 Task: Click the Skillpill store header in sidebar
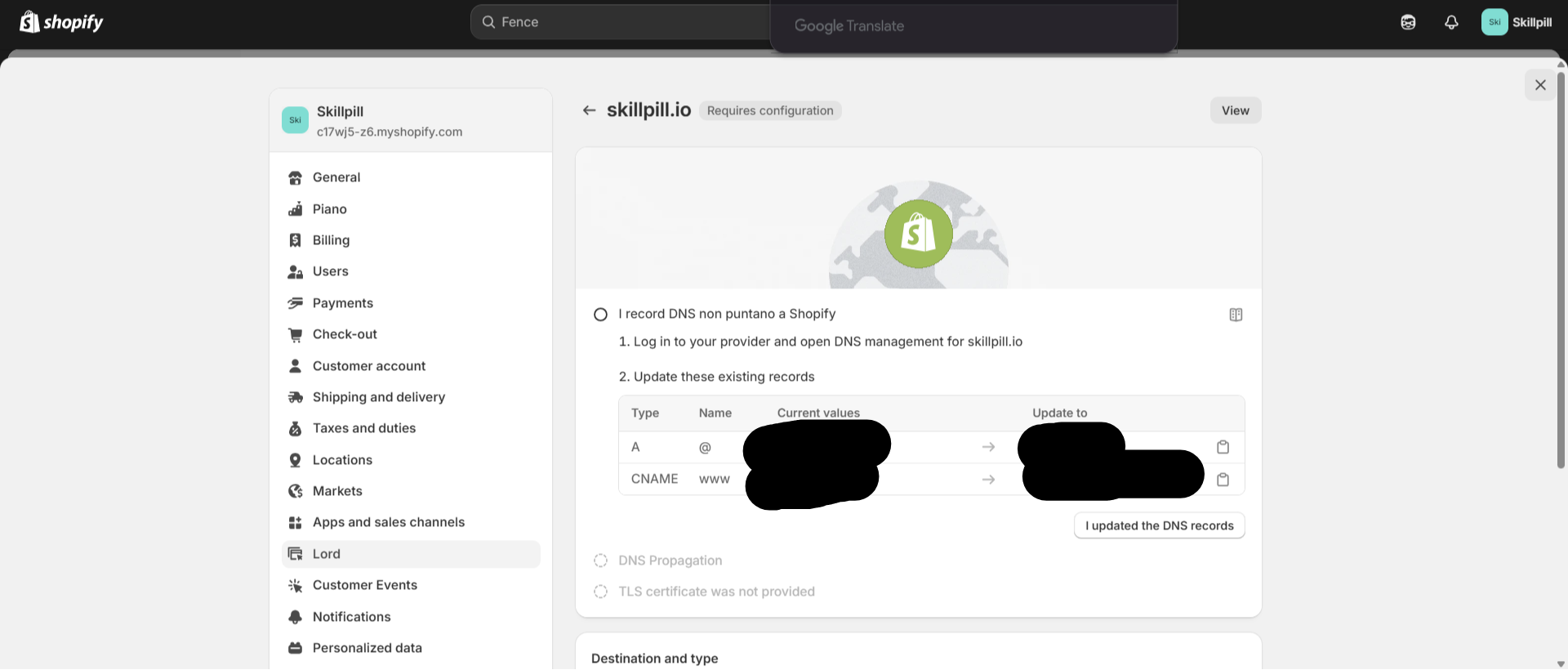(x=411, y=120)
